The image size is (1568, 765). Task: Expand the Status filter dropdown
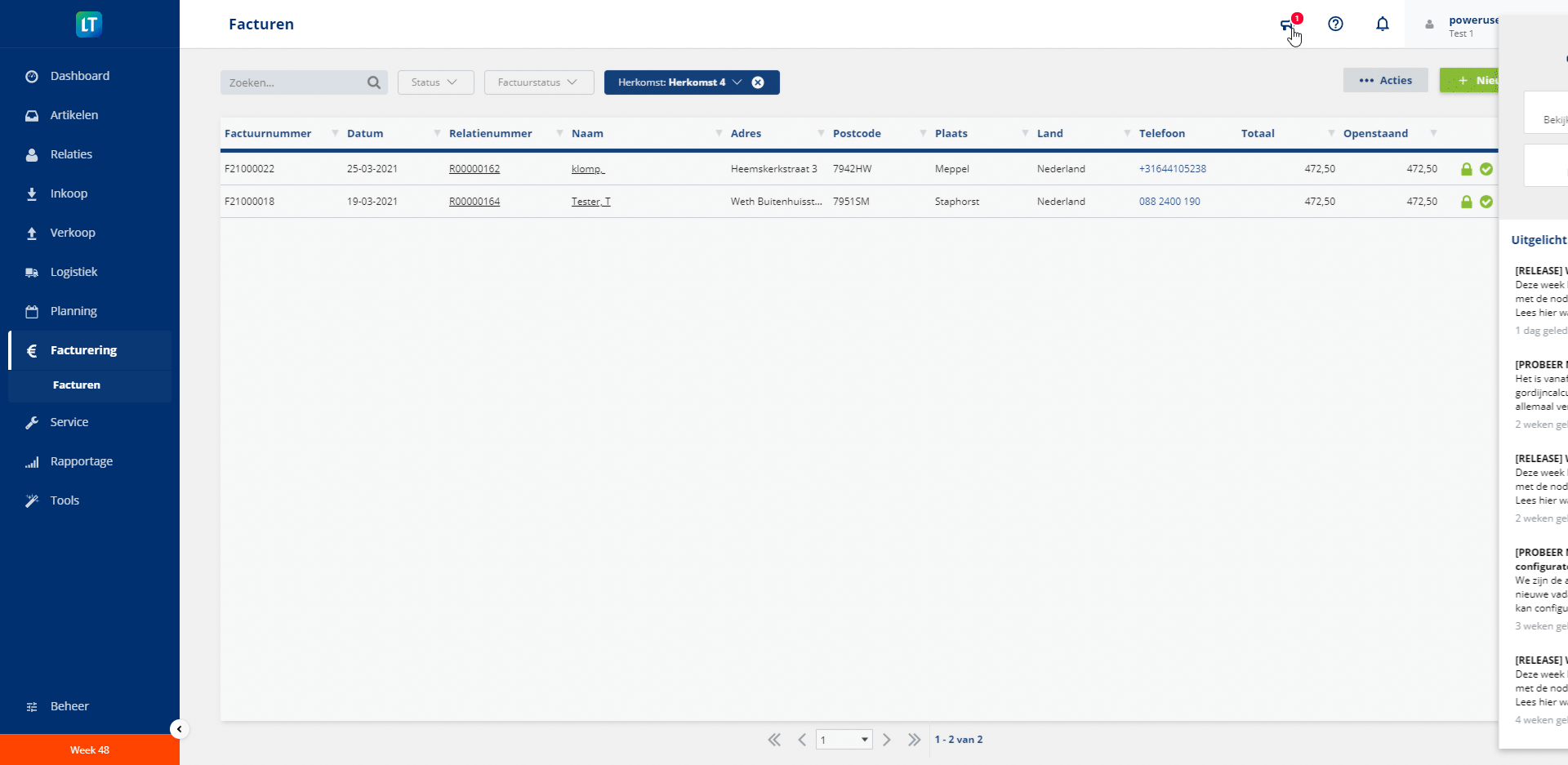(x=435, y=82)
